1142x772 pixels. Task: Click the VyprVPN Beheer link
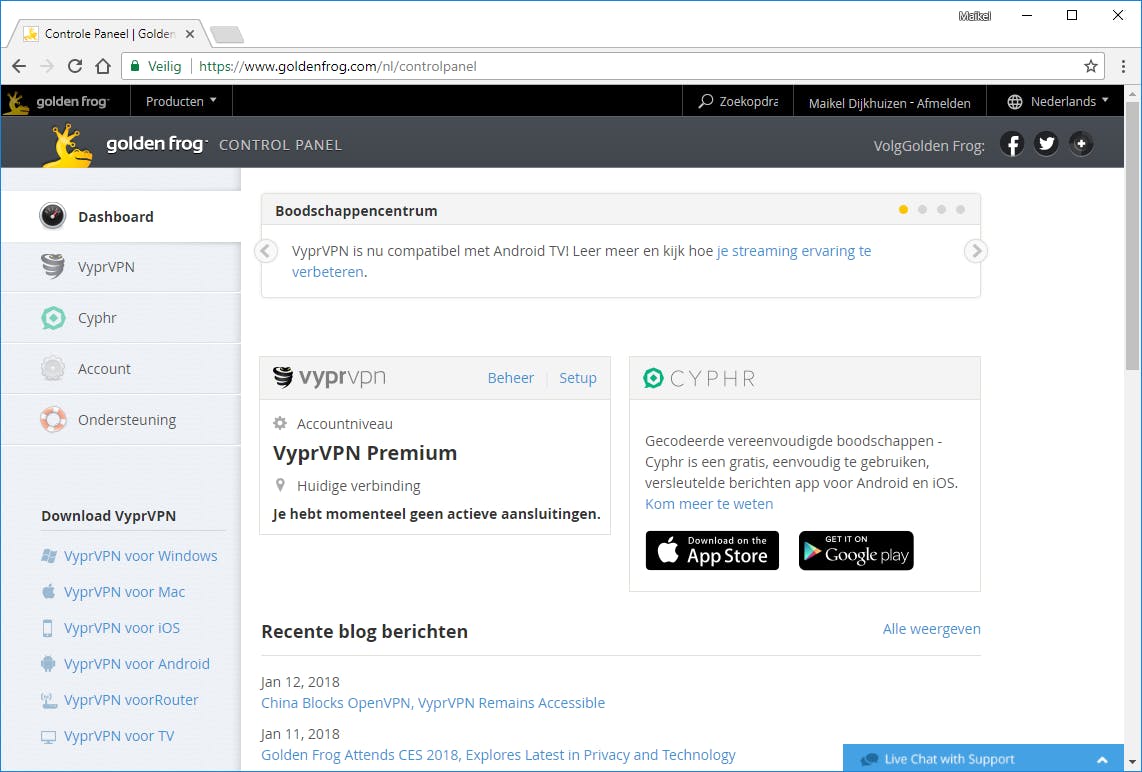510,378
